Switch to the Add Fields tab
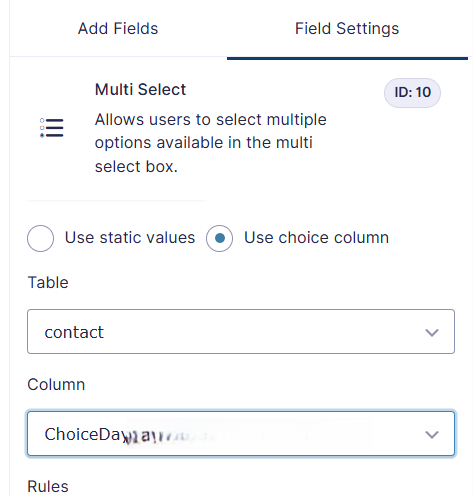473x496 pixels. [118, 28]
